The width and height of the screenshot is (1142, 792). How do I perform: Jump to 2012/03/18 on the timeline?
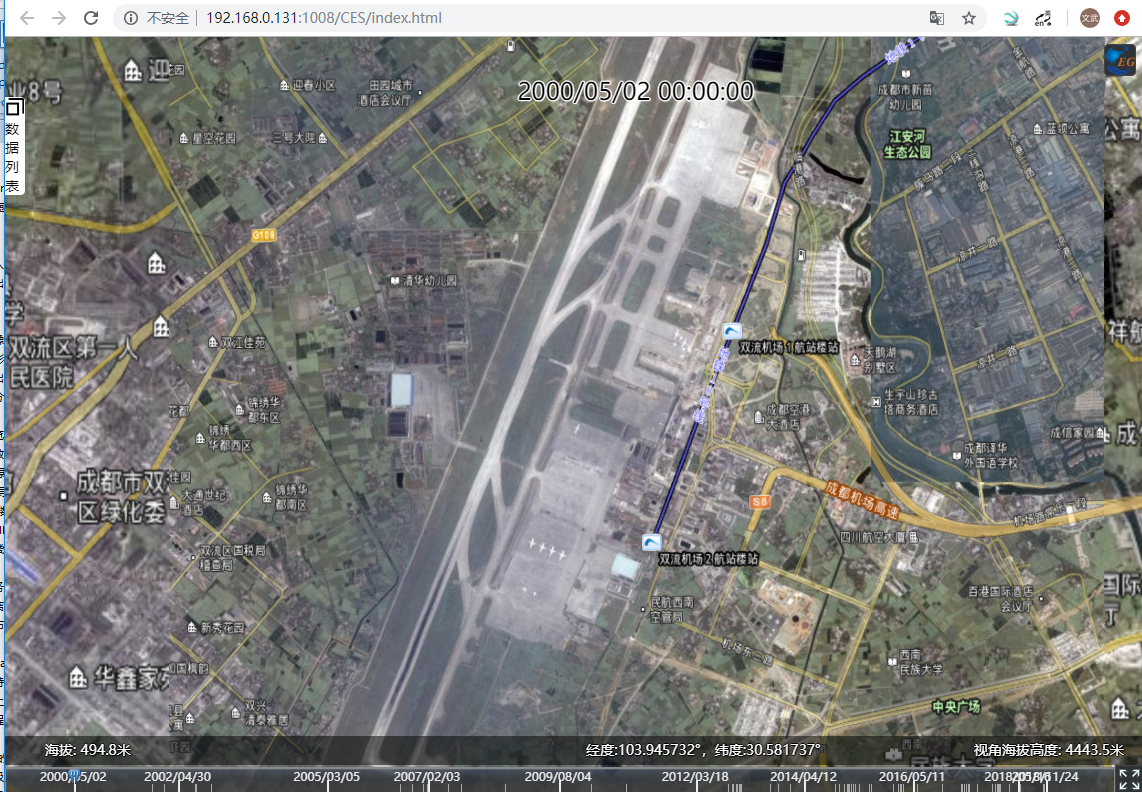695,776
